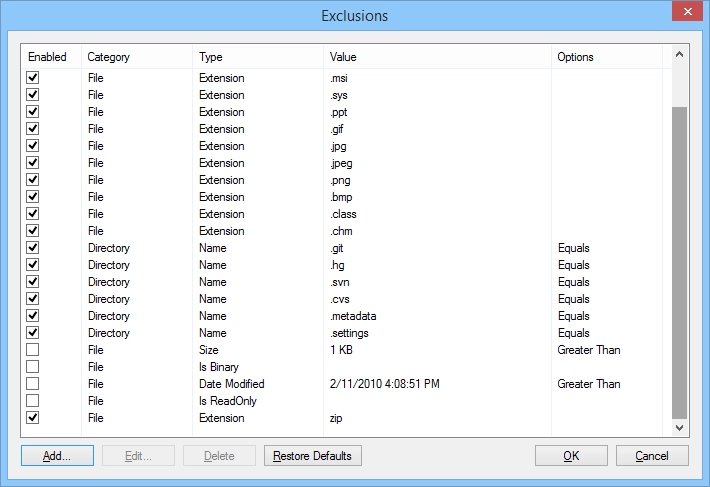The image size is (710, 487).
Task: Select the Is ReadOnly type cell
Action: click(228, 401)
